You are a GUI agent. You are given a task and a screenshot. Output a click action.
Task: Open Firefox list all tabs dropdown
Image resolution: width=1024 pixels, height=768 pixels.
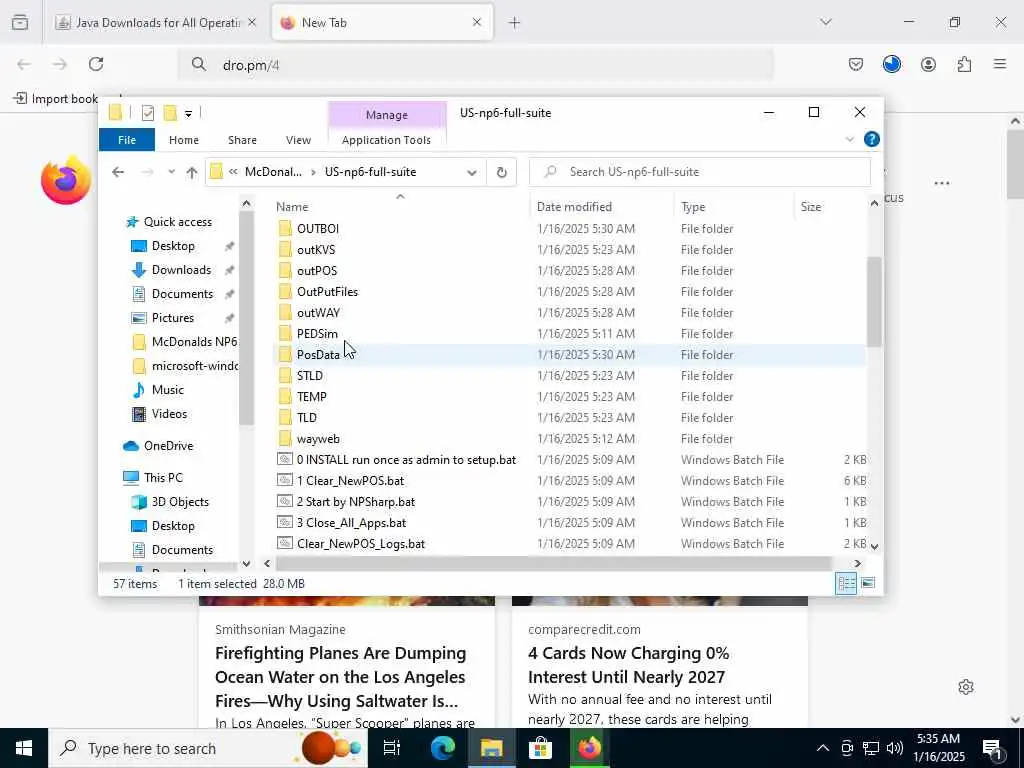pyautogui.click(x=825, y=23)
